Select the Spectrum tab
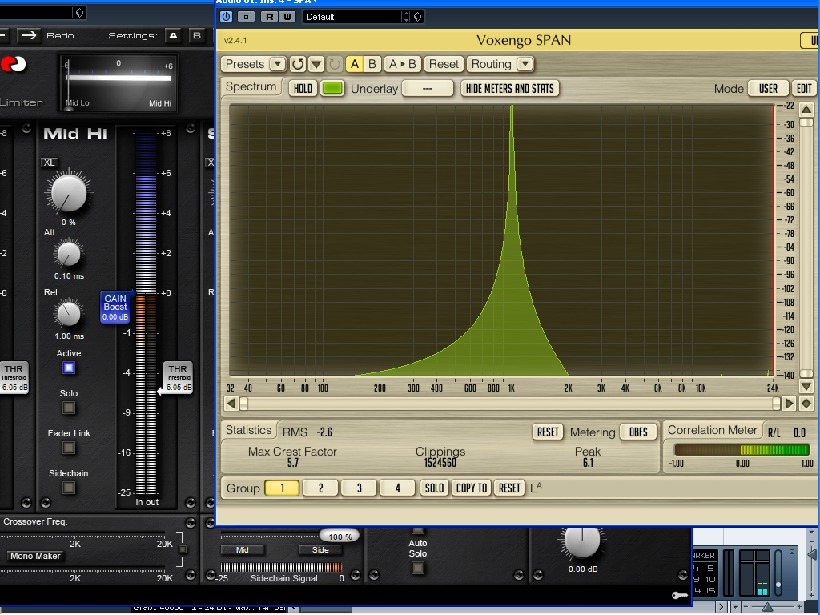 251,87
